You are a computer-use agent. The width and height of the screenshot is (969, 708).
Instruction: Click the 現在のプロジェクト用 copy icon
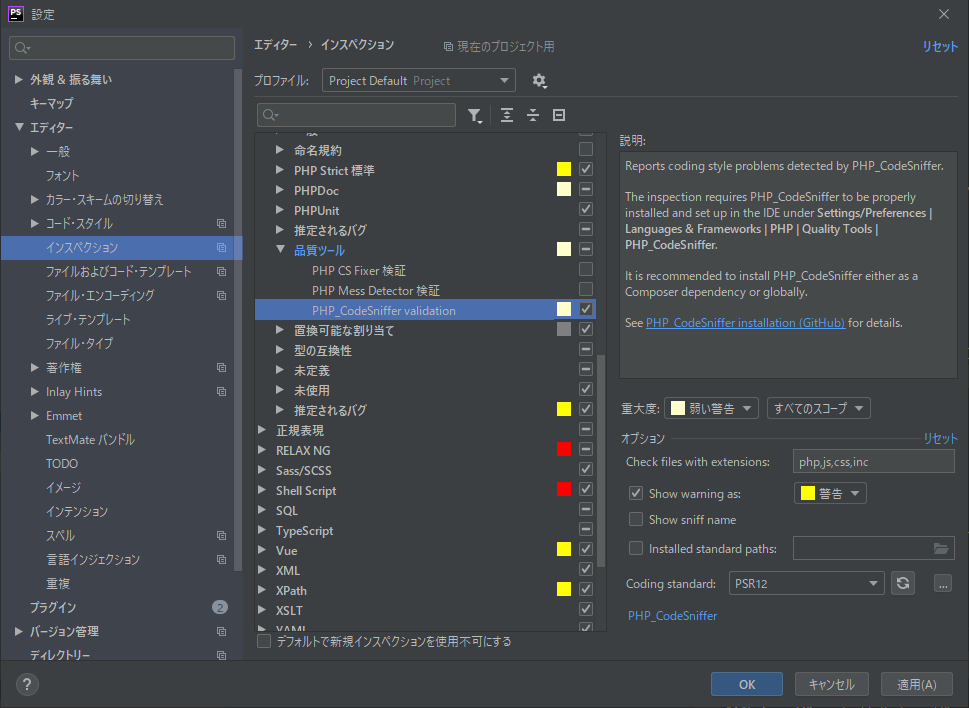(x=448, y=46)
